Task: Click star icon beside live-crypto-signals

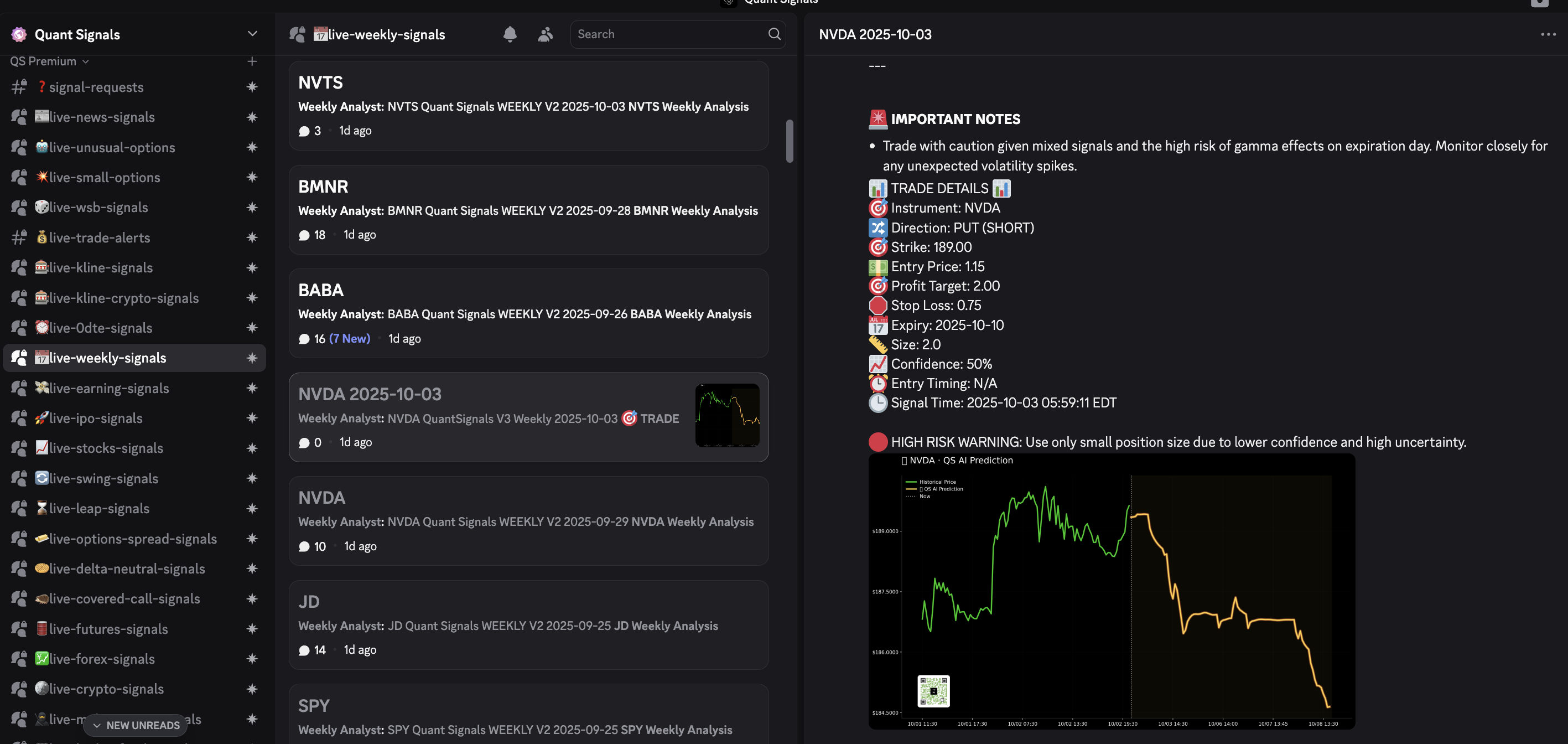Action: [x=252, y=689]
